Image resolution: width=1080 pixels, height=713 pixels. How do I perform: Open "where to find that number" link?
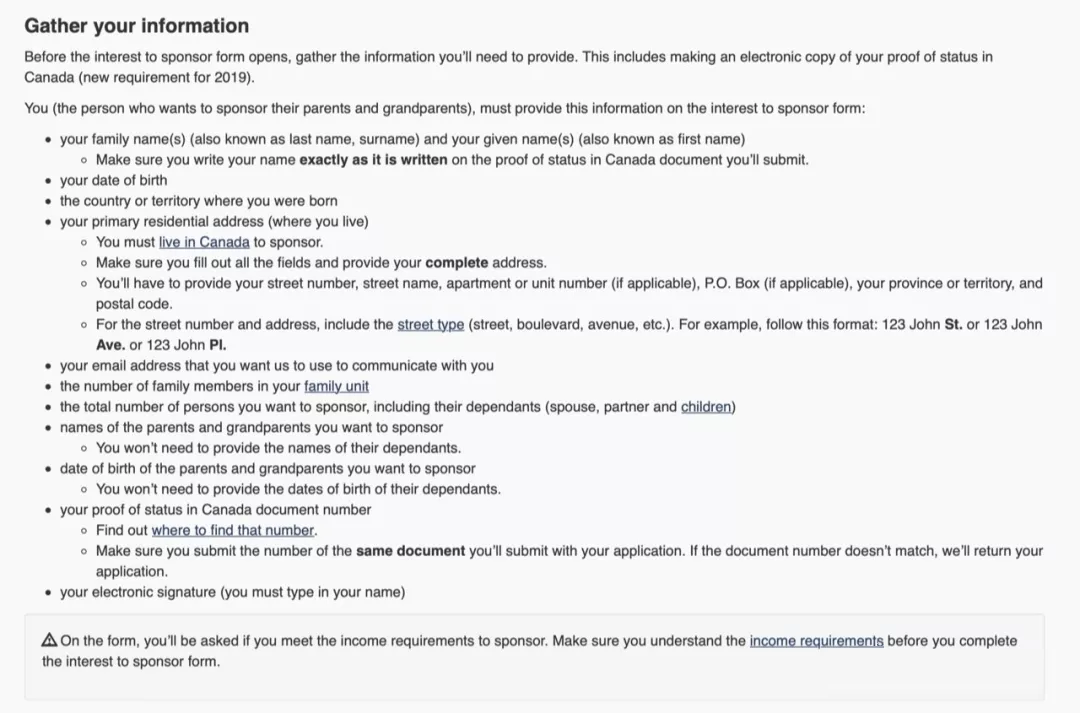click(233, 530)
